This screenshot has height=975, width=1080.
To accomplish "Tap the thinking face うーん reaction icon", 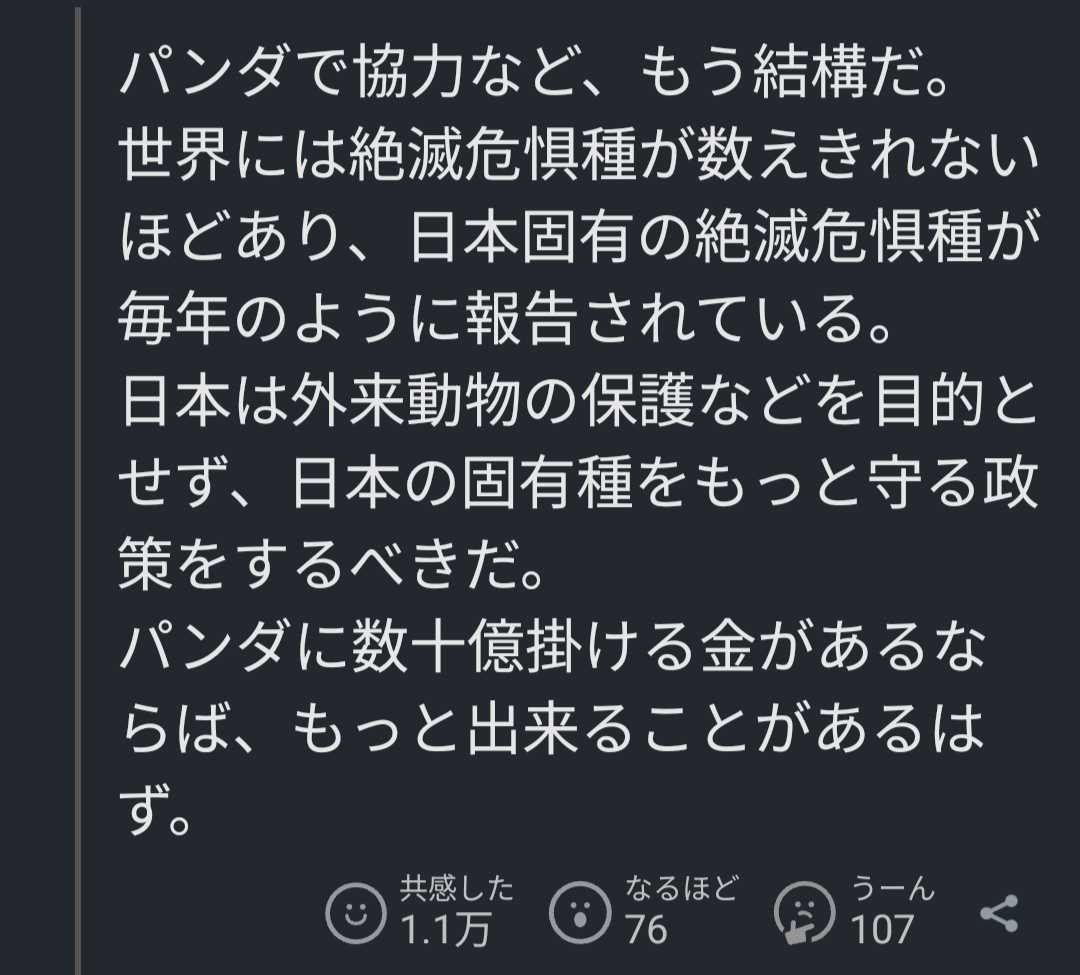I will [x=804, y=912].
